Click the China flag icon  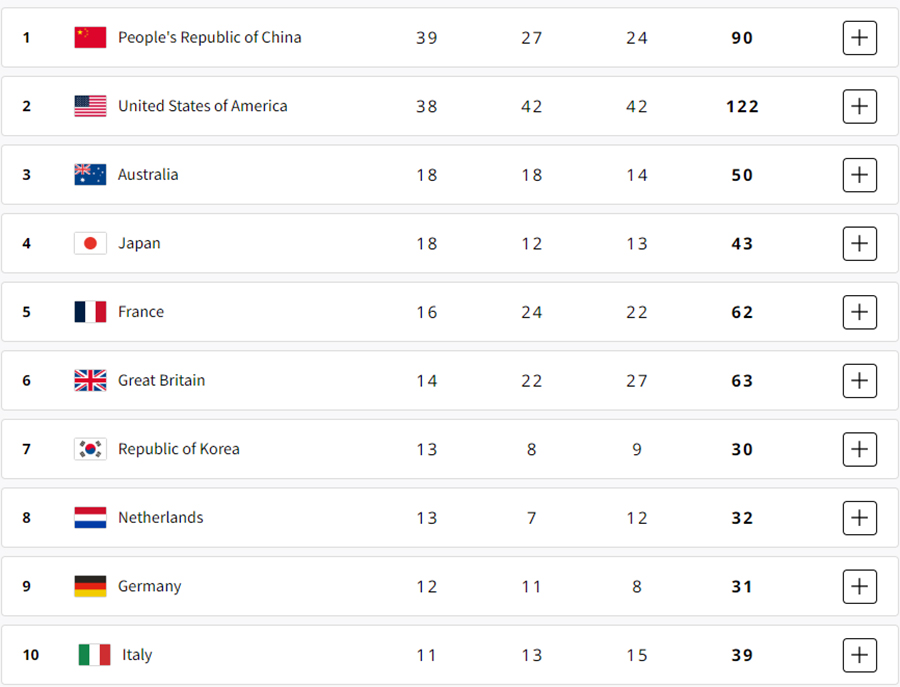[x=90, y=37]
